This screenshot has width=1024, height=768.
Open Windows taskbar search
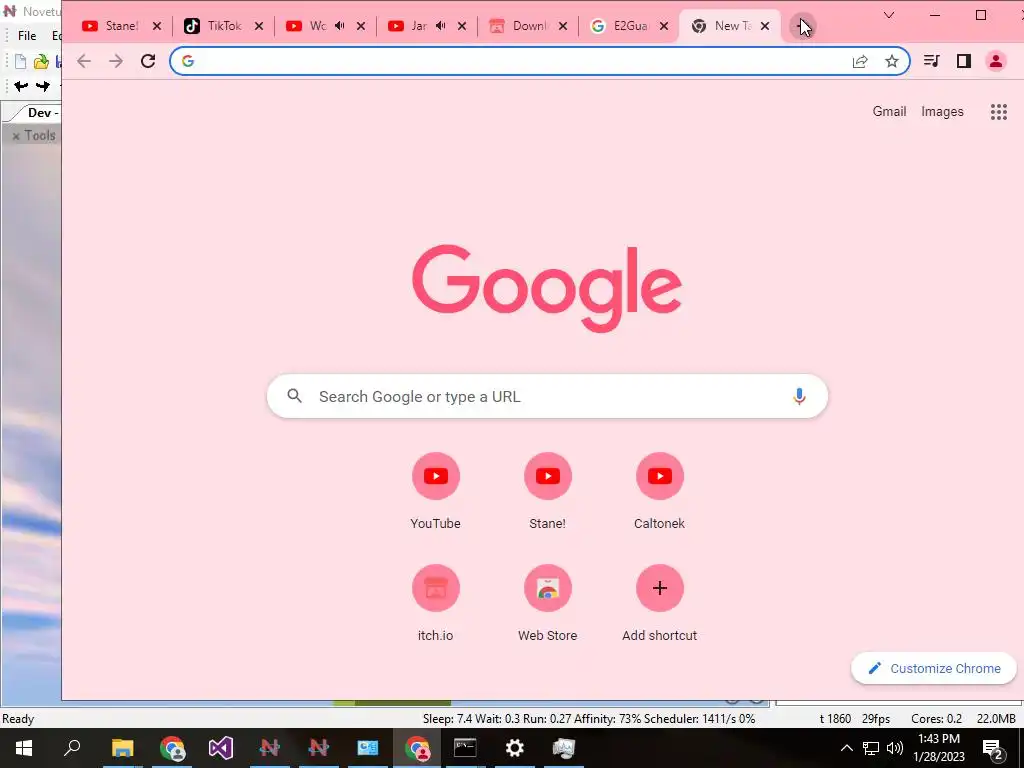point(72,748)
